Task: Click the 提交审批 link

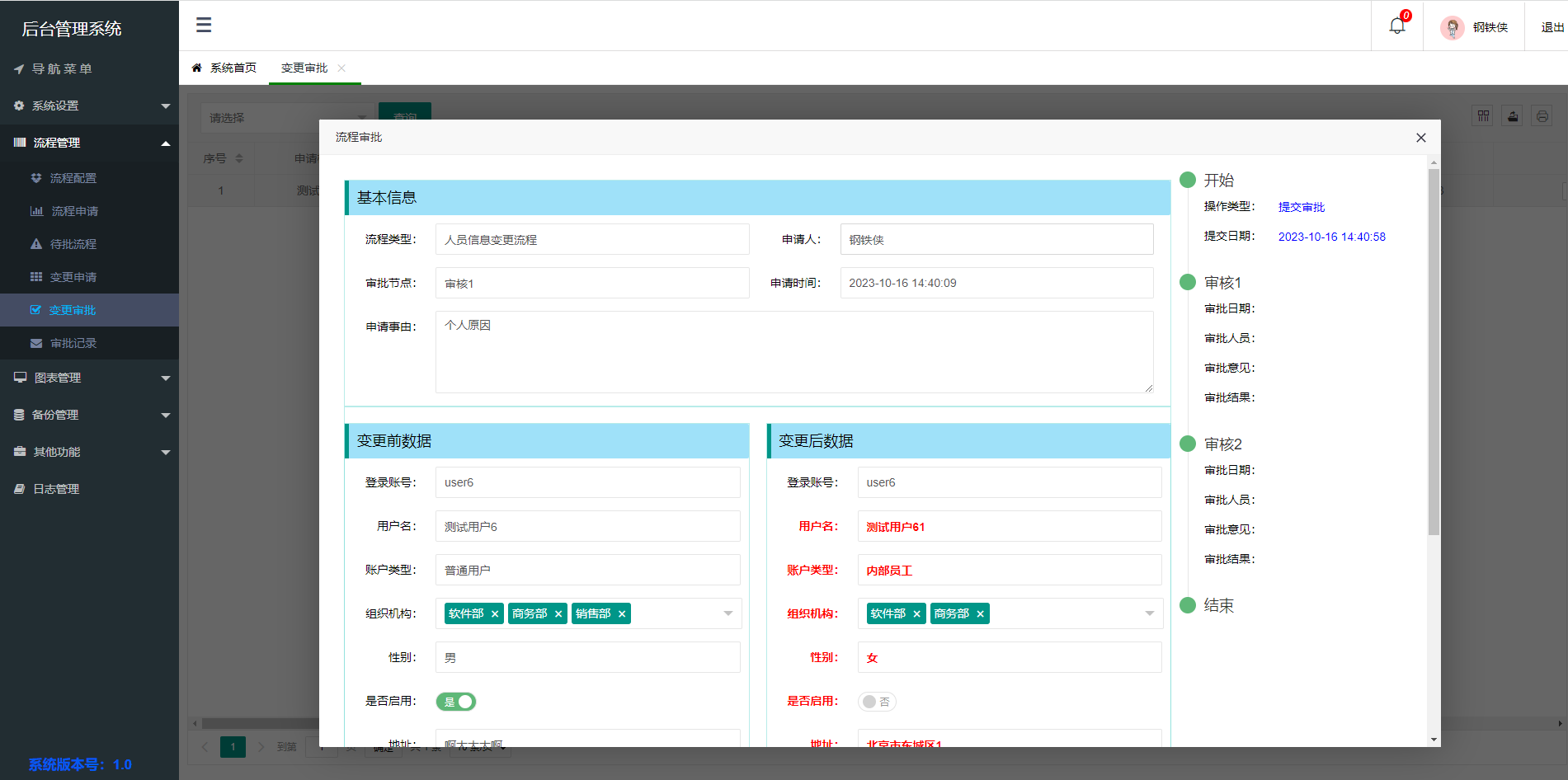Action: [1301, 206]
